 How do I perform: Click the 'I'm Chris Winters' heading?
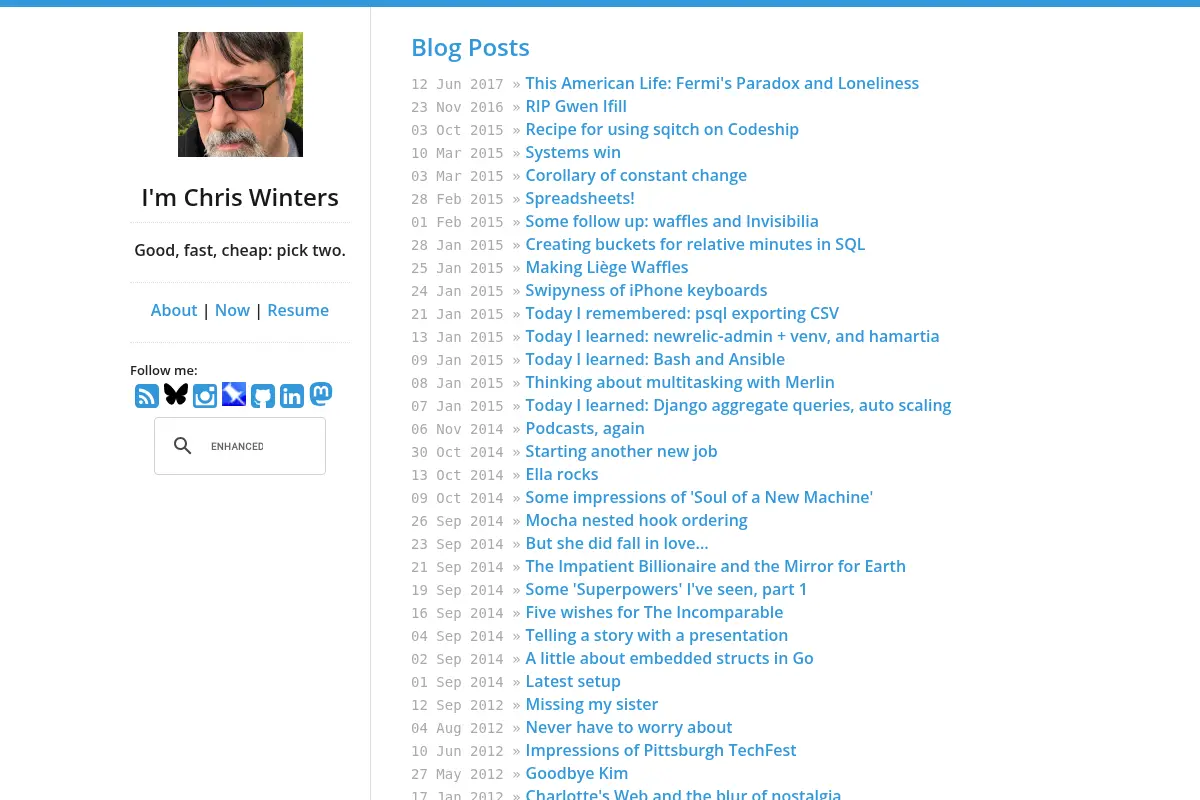click(x=240, y=197)
